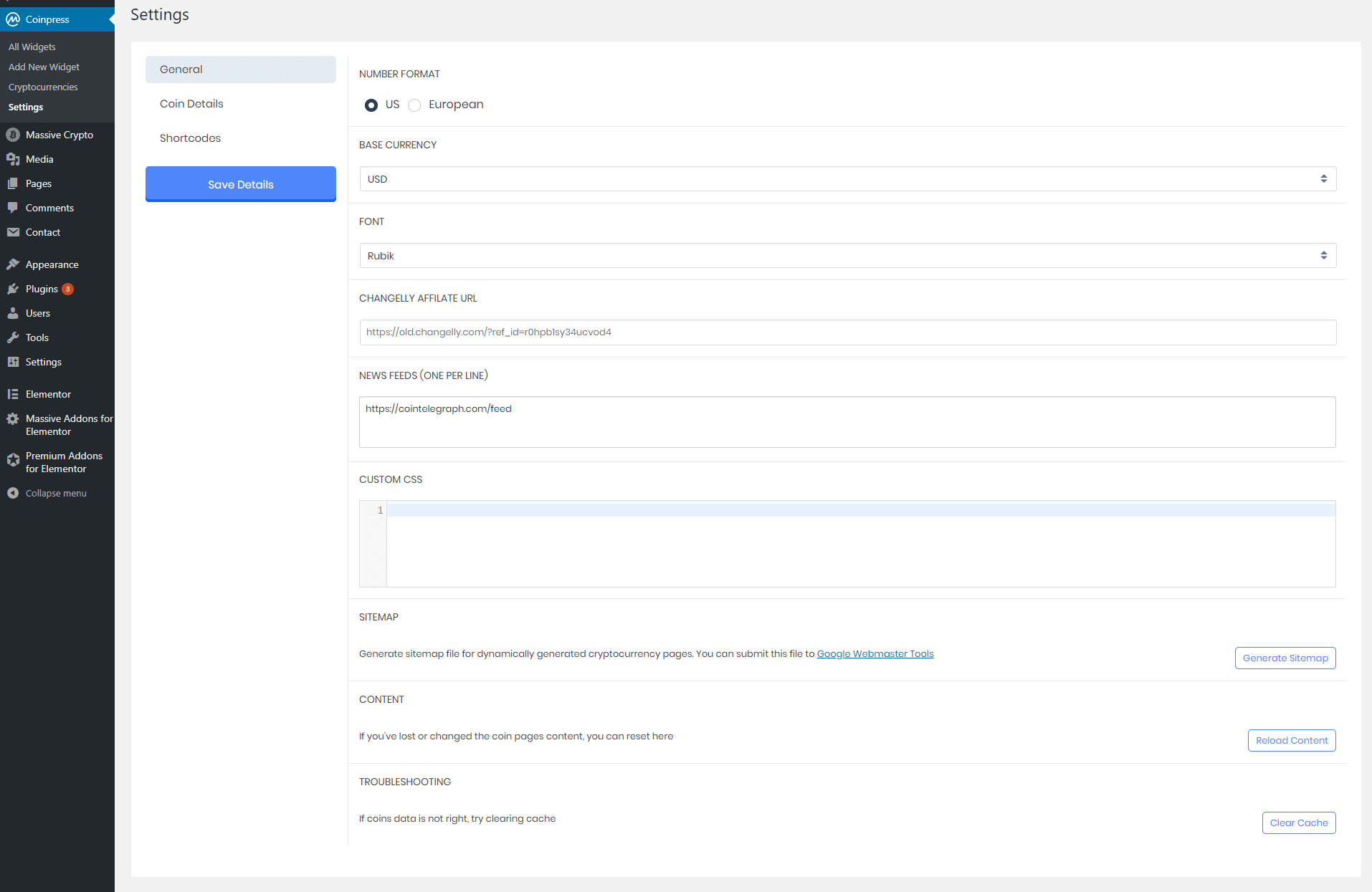Click the Coinpress top menu item
Screen dimensions: 1372x892
57,19
